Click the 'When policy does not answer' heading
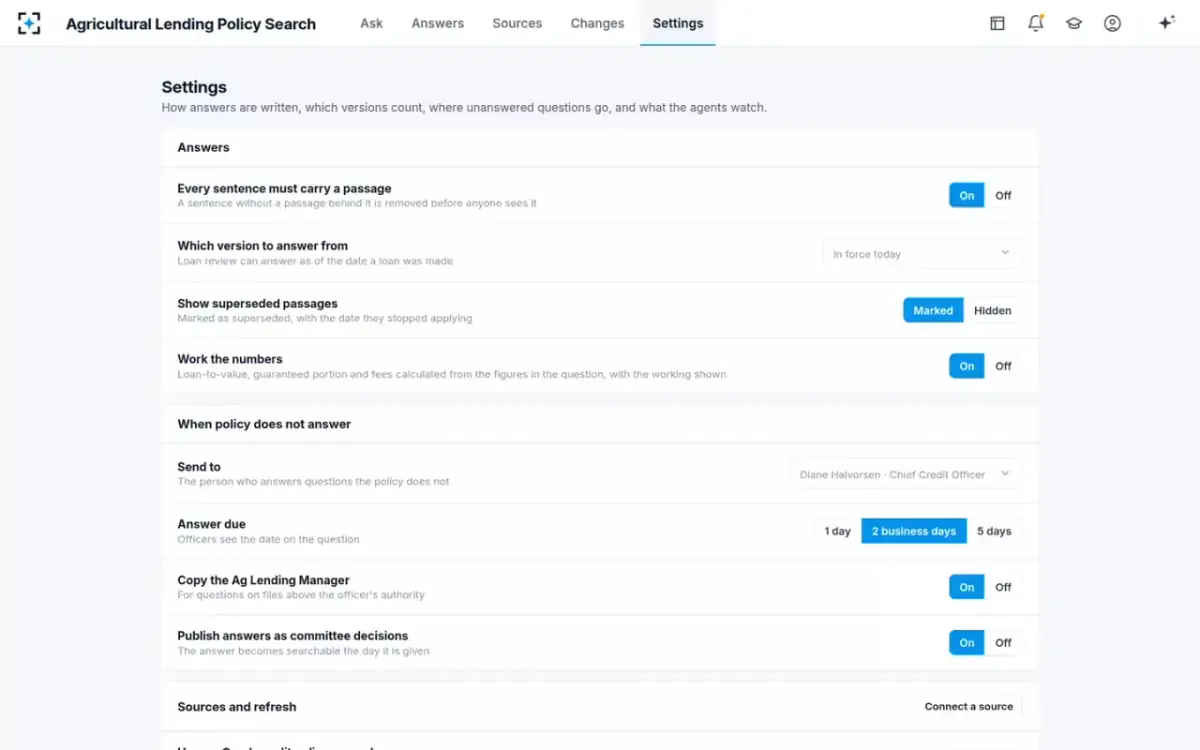Image resolution: width=1200 pixels, height=750 pixels. [x=264, y=424]
